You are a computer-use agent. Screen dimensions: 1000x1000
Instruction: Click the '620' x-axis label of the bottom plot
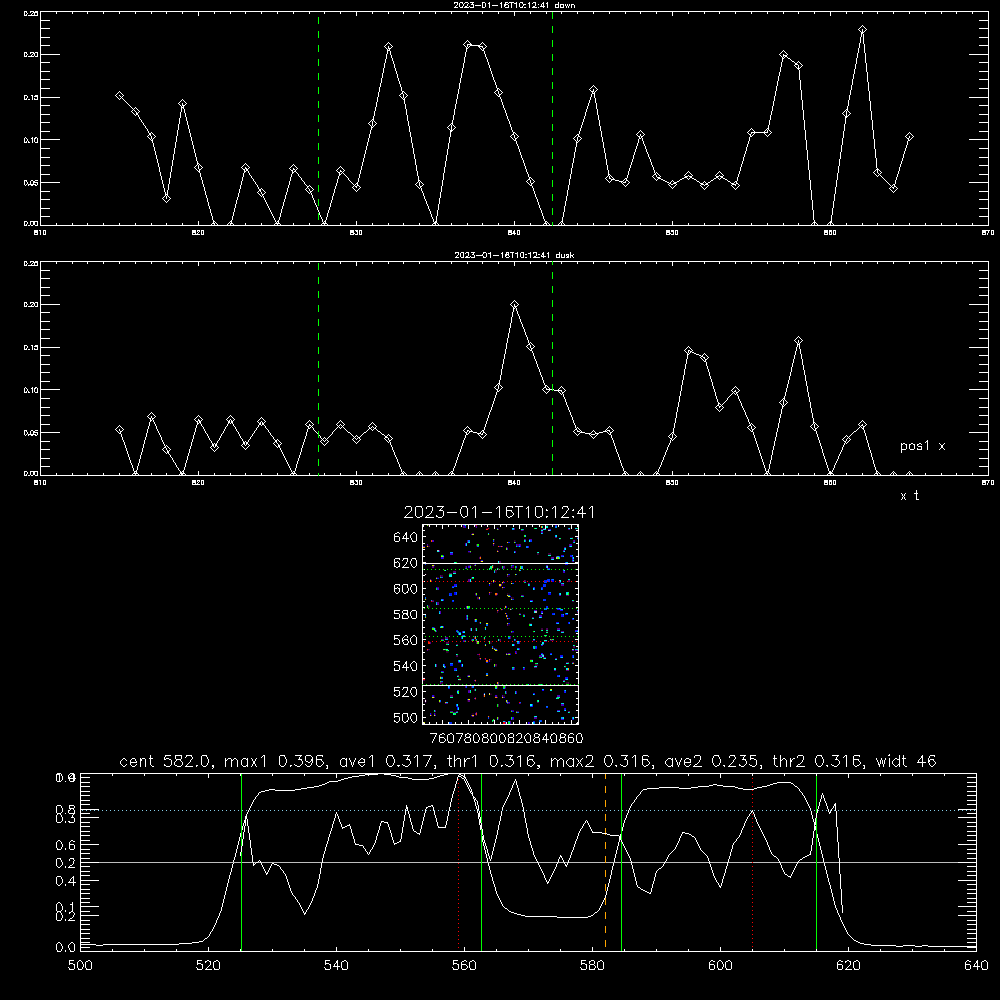click(x=848, y=966)
